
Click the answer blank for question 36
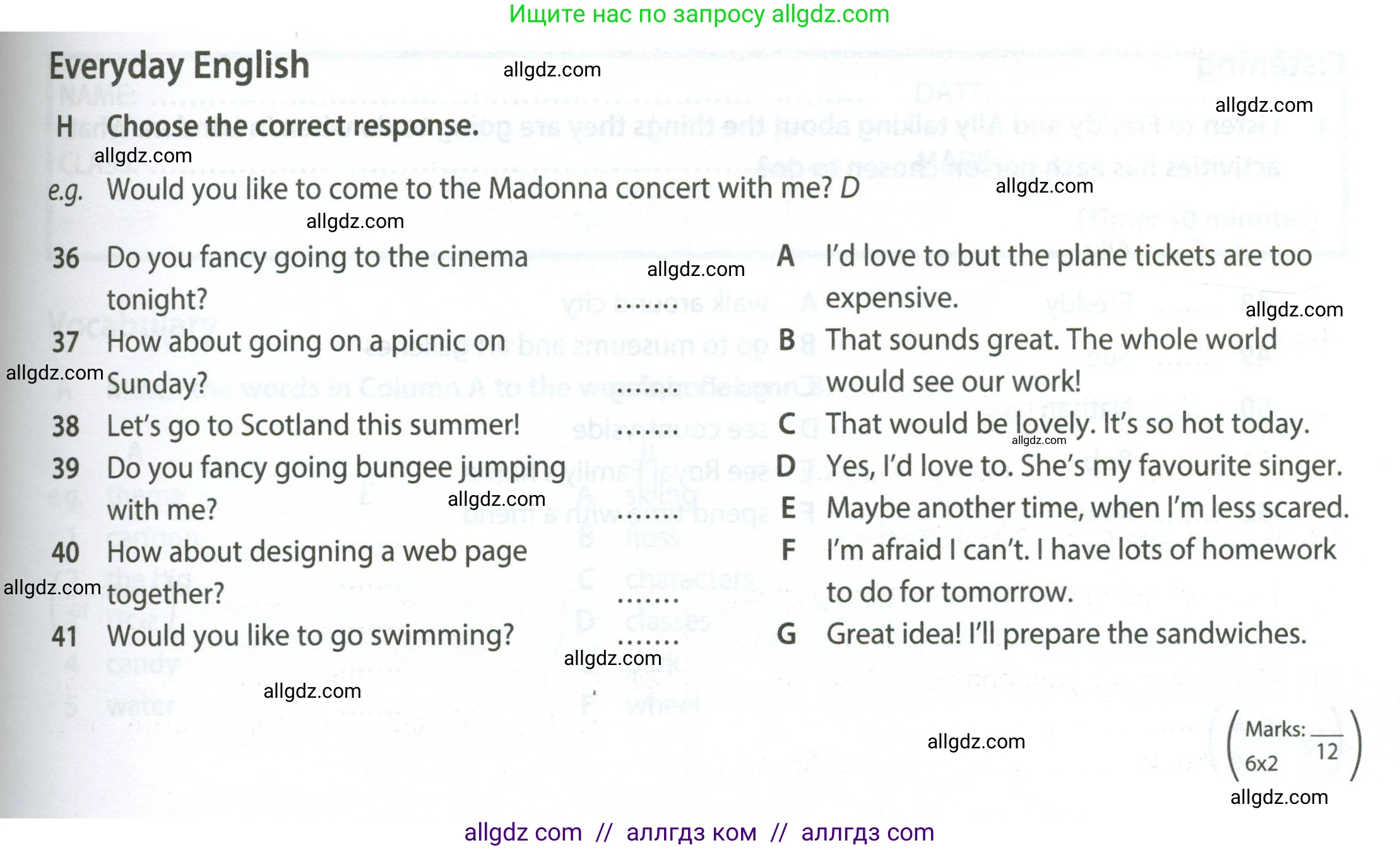coord(647,307)
